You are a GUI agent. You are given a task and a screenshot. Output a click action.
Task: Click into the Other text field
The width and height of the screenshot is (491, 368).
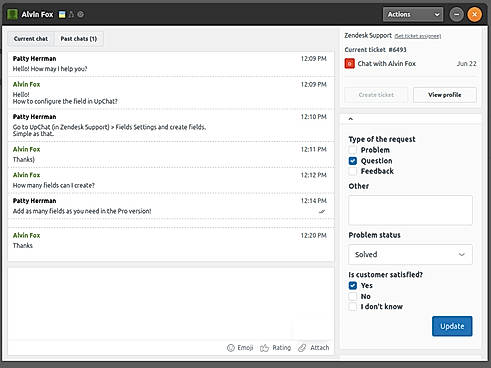click(x=410, y=210)
